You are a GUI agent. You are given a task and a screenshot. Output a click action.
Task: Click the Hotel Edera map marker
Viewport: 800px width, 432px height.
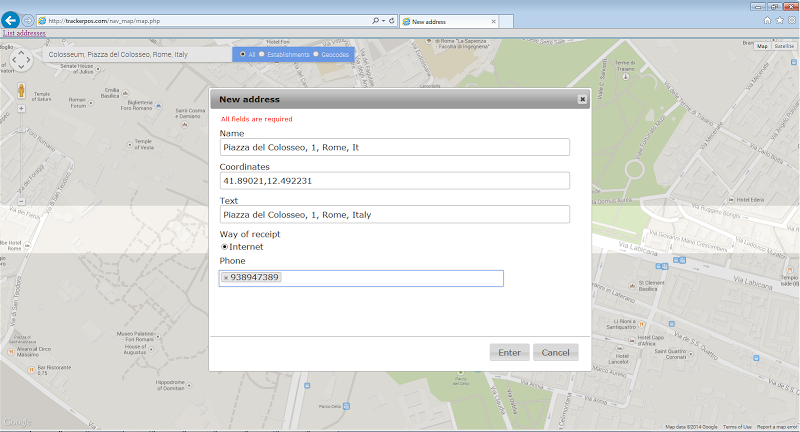pos(732,199)
